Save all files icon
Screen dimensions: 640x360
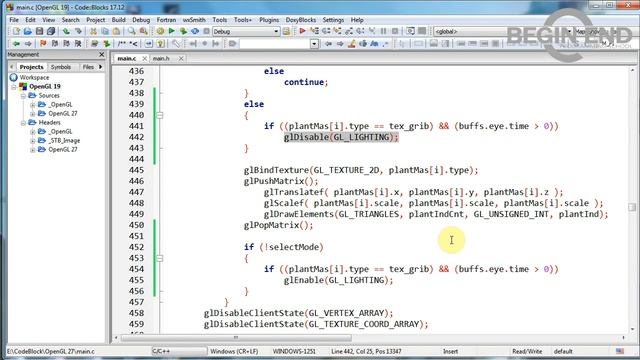(51, 31)
